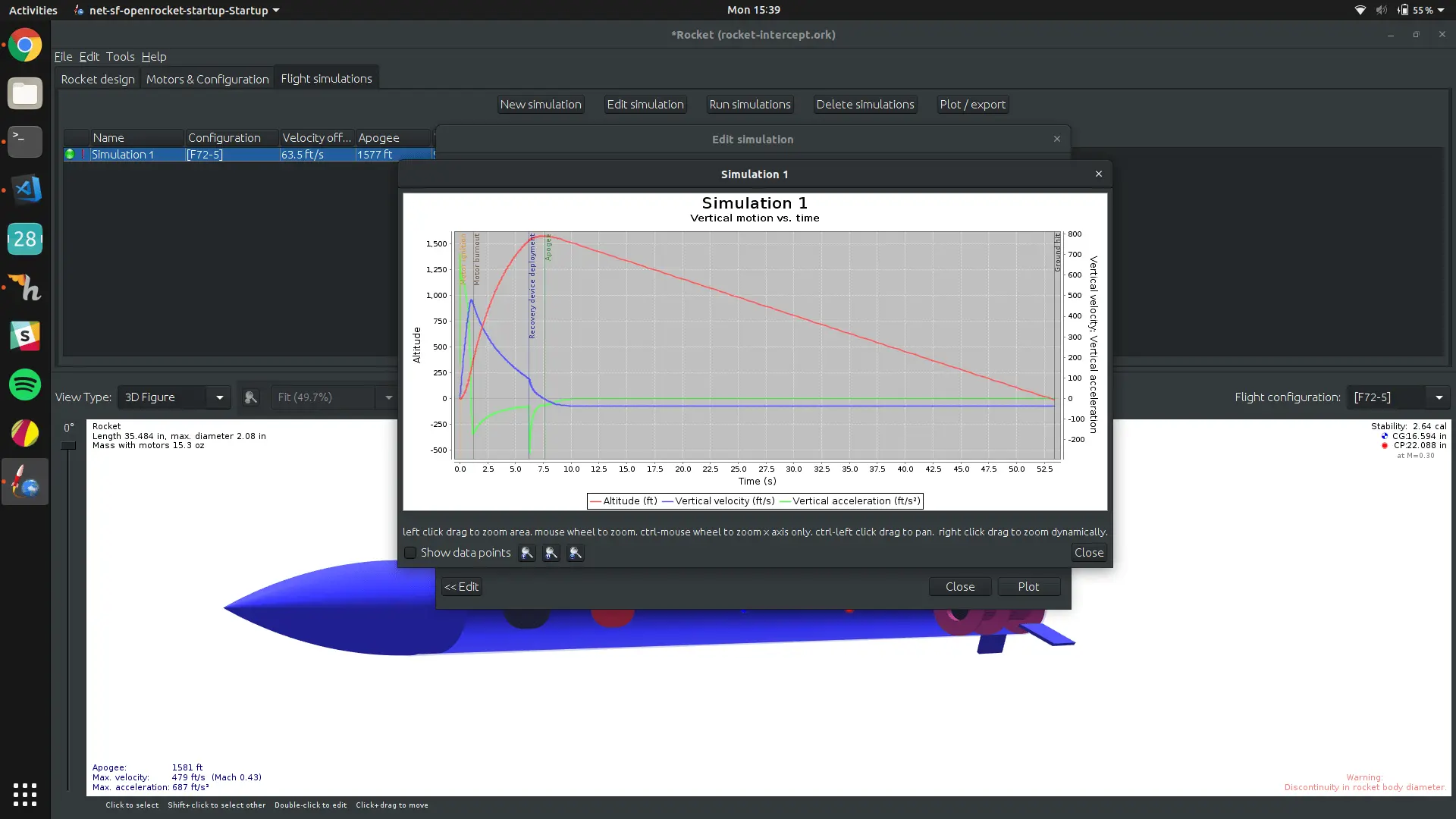The width and height of the screenshot is (1456, 819).
Task: Open the Tools menu
Action: tap(120, 57)
